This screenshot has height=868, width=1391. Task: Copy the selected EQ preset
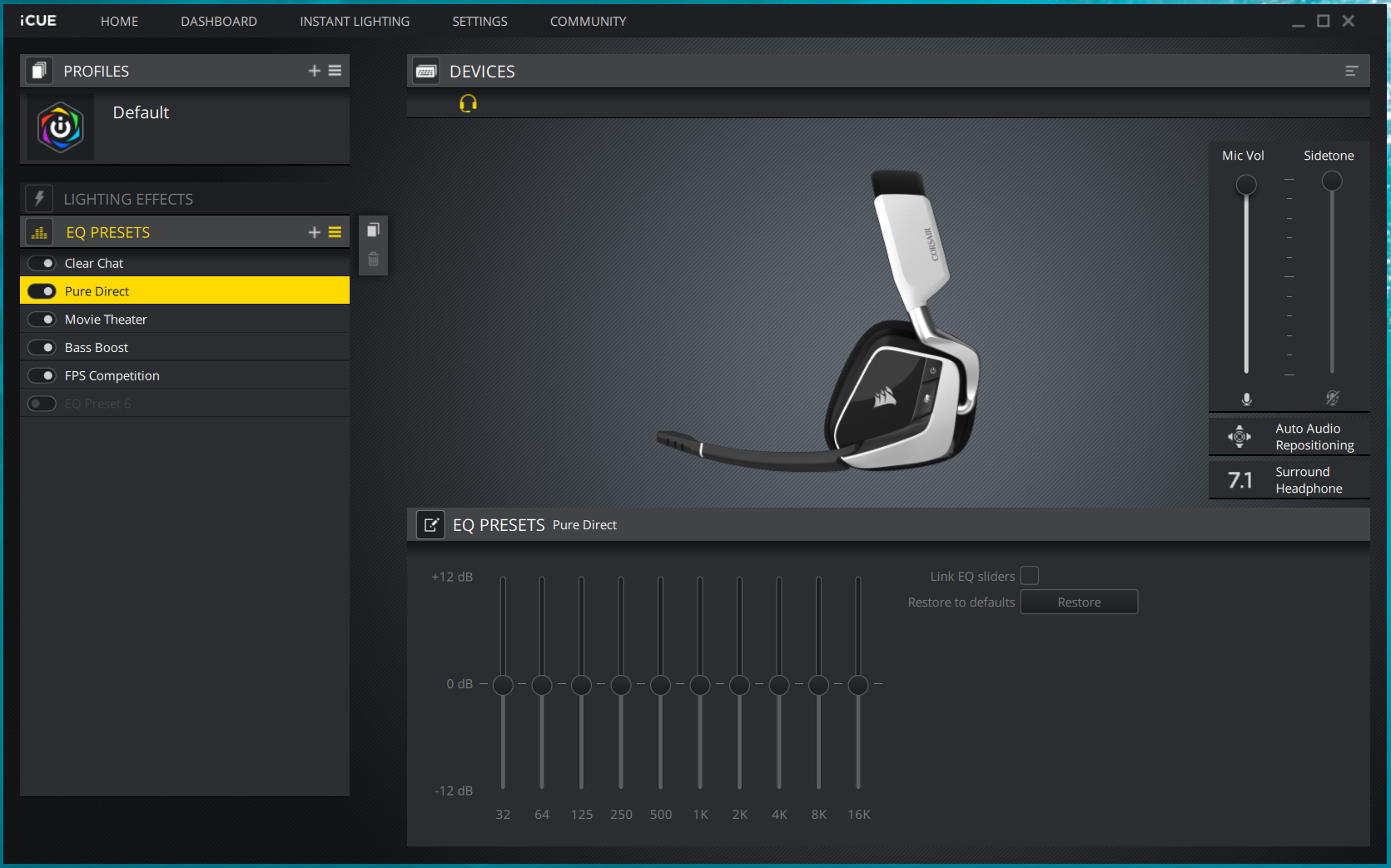[x=373, y=230]
